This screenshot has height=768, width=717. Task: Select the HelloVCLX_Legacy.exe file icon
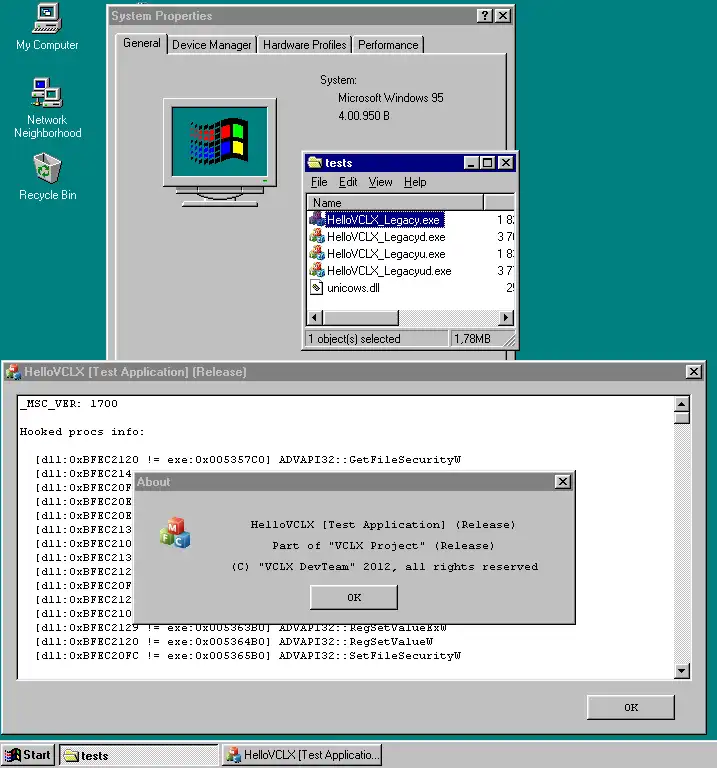[x=317, y=219]
